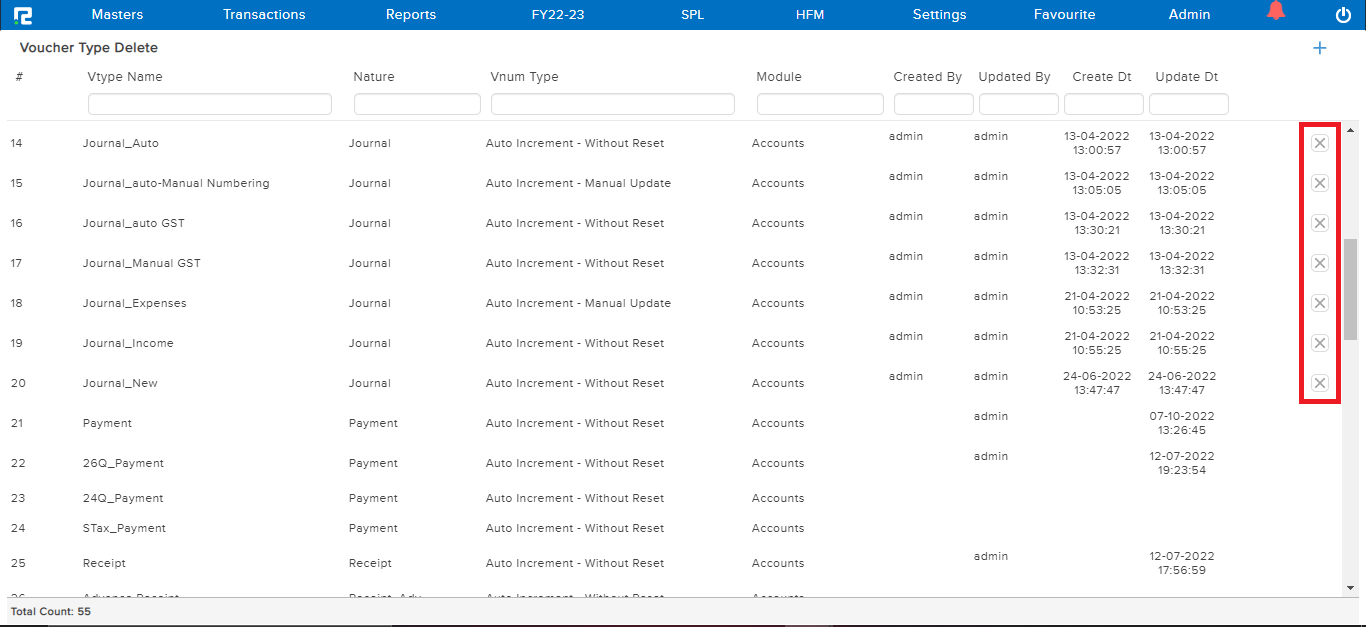This screenshot has height=627, width=1366.
Task: Open the Admin menu
Action: click(1189, 14)
